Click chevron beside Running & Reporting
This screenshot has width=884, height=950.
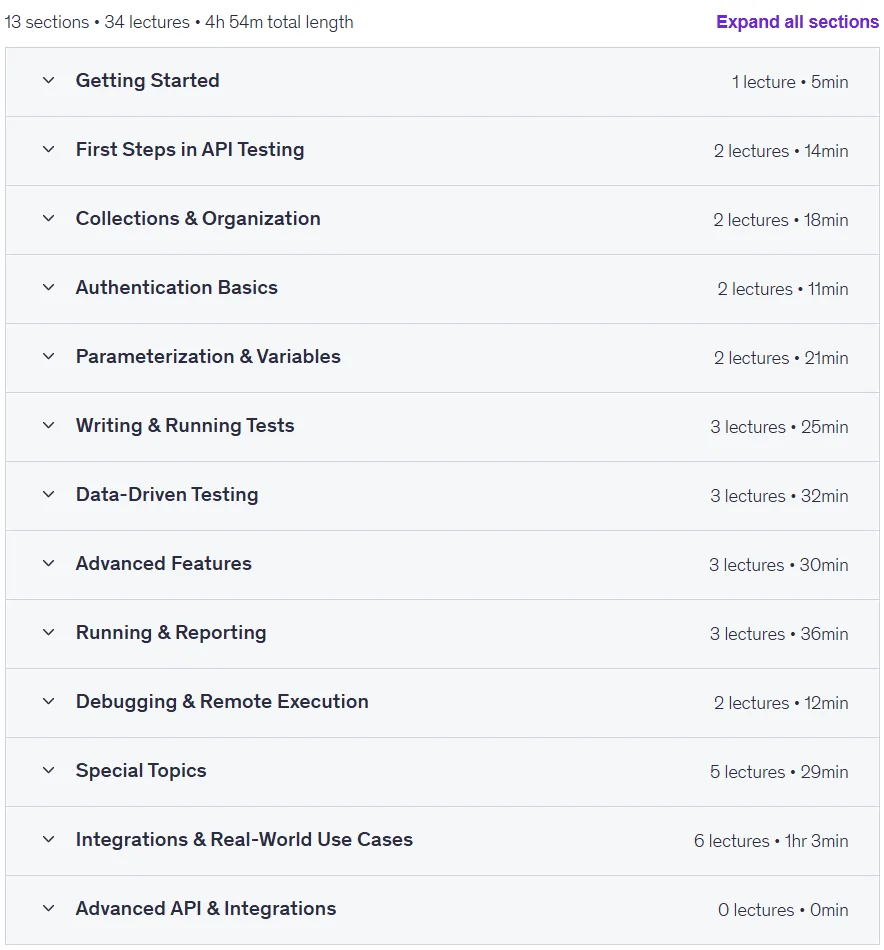(x=48, y=633)
